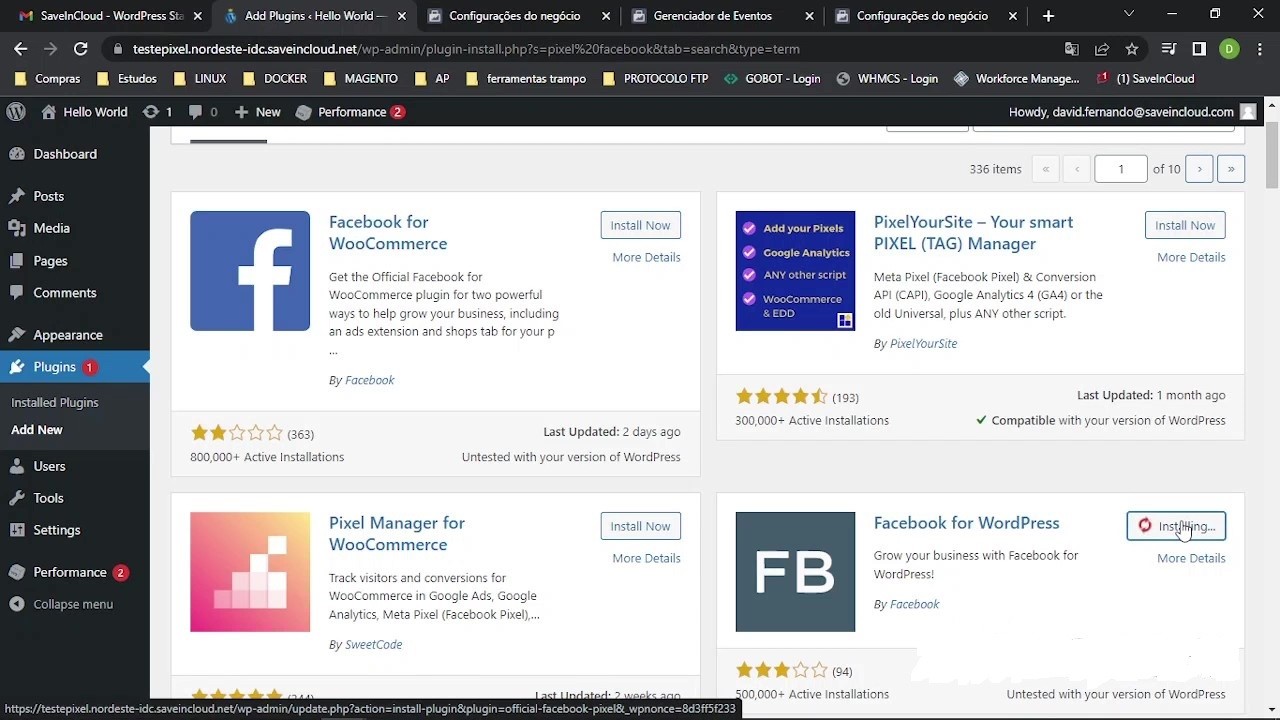This screenshot has height=720, width=1280.
Task: Click the Installing button for Facebook for WordPress
Action: coord(1176,526)
